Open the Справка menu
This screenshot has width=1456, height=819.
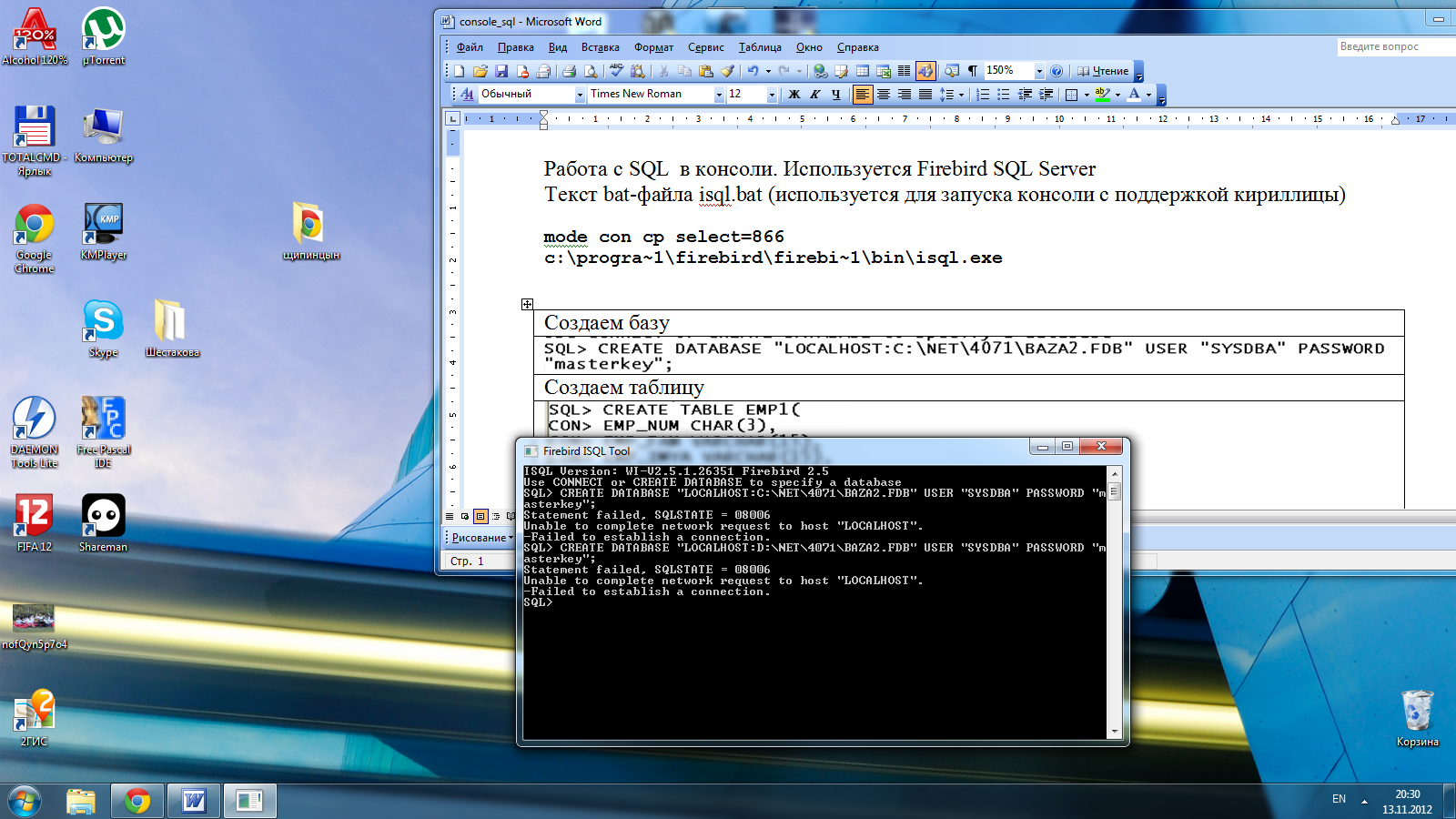857,47
